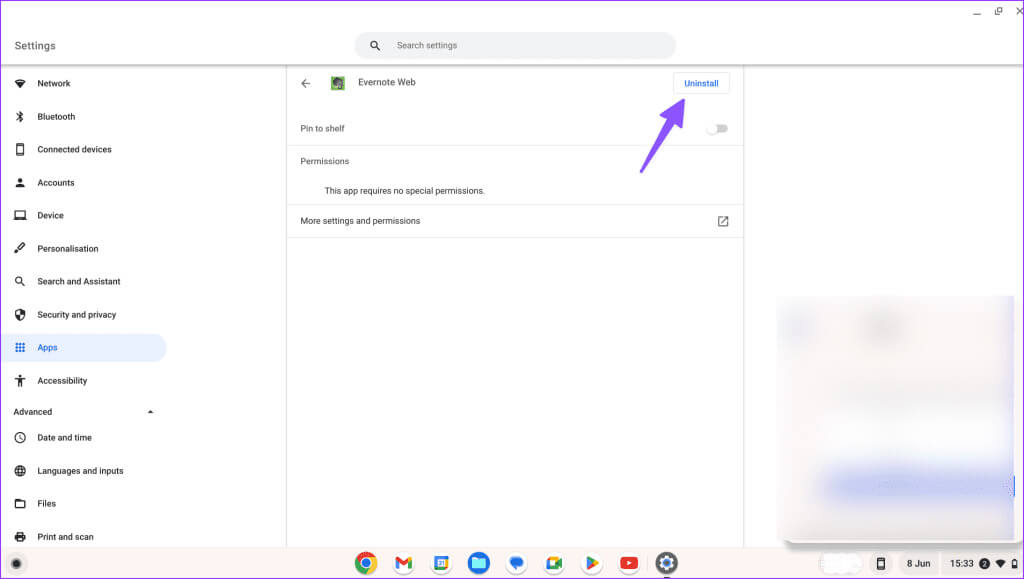The height and width of the screenshot is (579, 1024).
Task: Click the 8 Jun date in tray
Action: pyautogui.click(x=918, y=563)
